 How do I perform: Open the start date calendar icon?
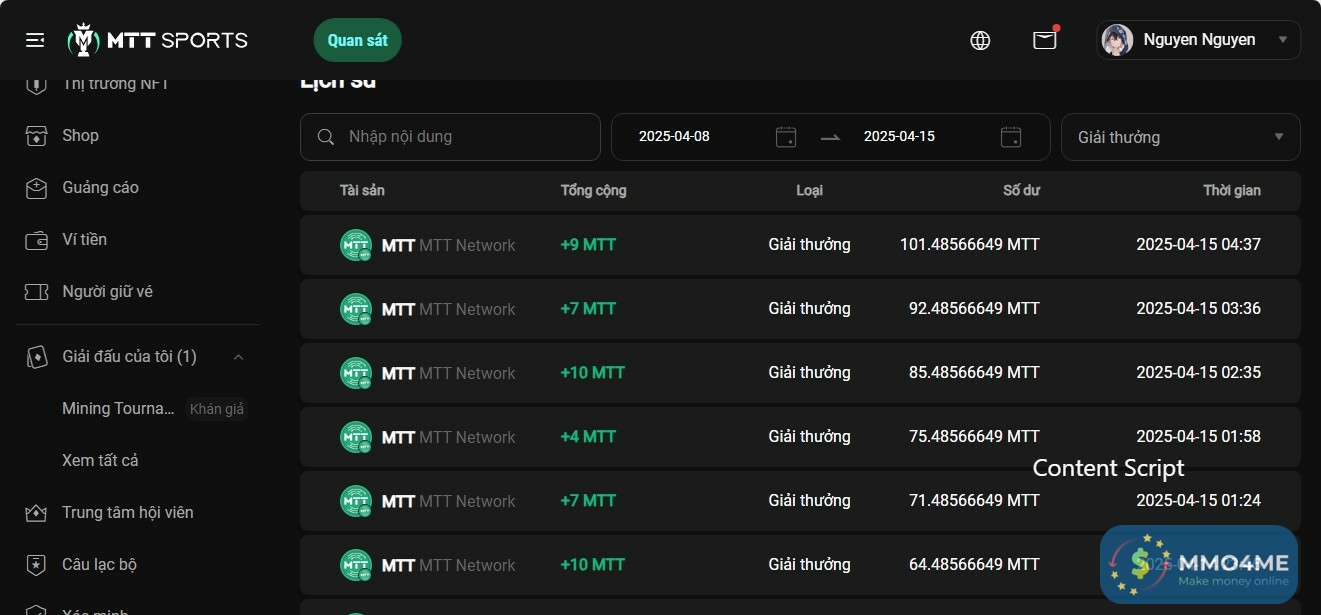786,137
